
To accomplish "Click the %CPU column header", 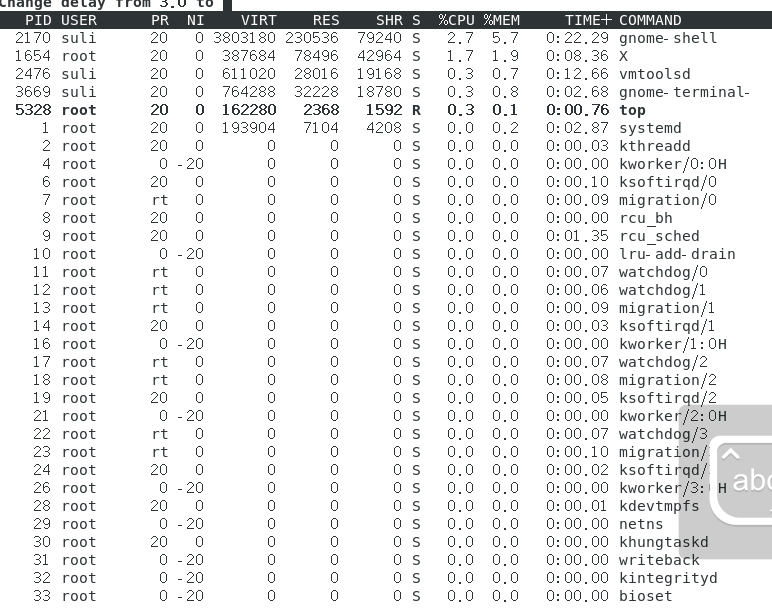I will point(456,20).
